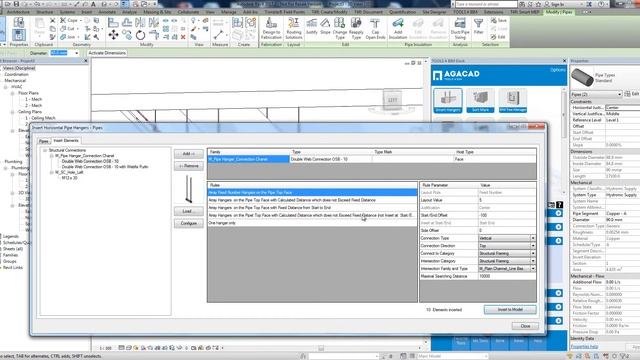This screenshot has height=360, width=640.
Task: Select rule 'Array Hangers... Fixed Distance from Start to End'
Action: pyautogui.click(x=312, y=208)
